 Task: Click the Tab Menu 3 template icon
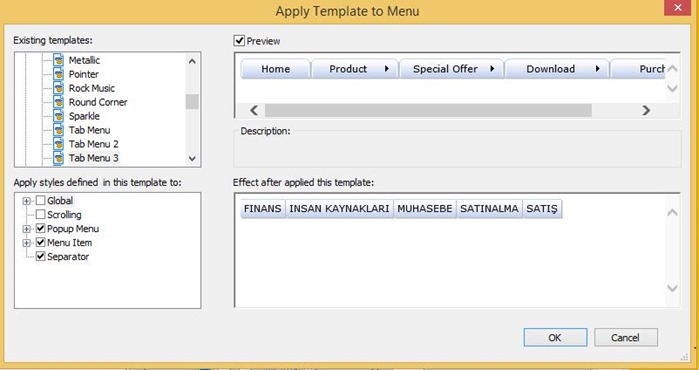[x=58, y=158]
